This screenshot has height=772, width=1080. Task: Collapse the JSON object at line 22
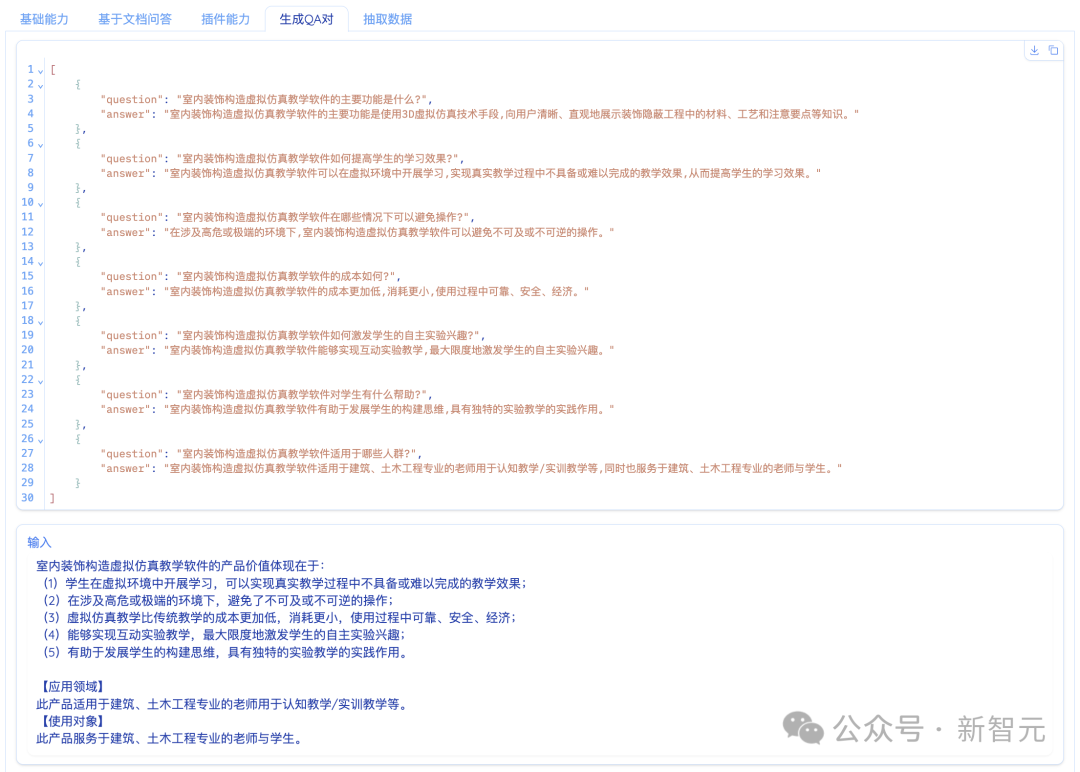coord(41,380)
